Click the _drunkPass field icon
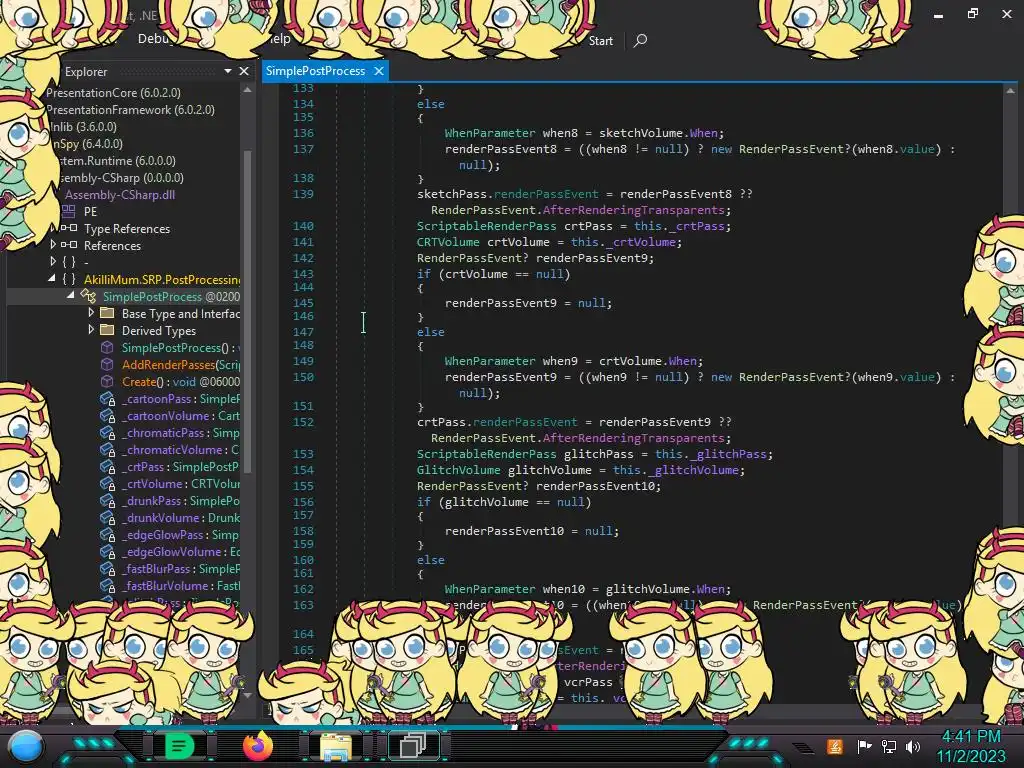 (108, 500)
